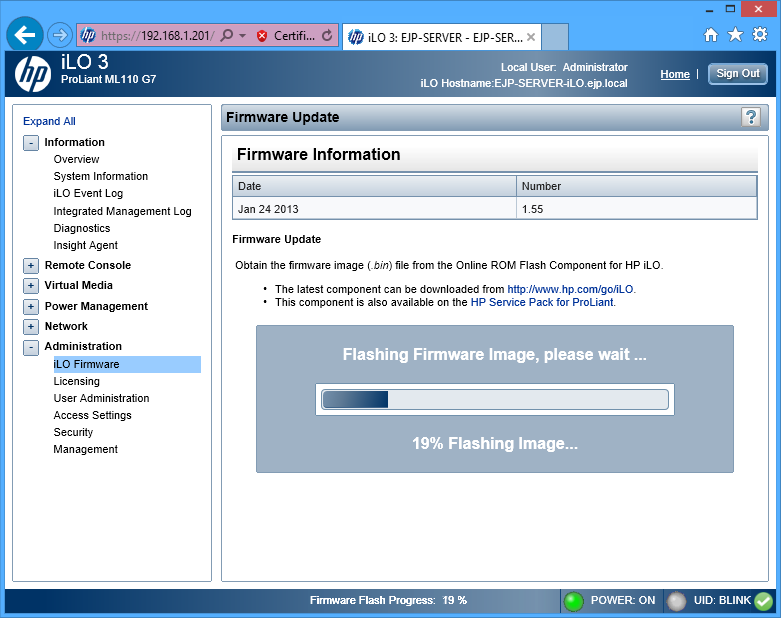
Task: Click the 1.55 firmware number cell
Action: [637, 209]
